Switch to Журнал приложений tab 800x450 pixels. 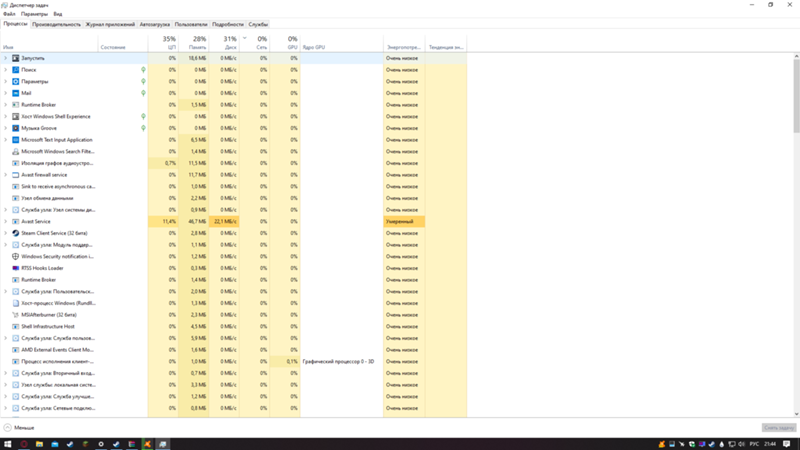point(110,24)
